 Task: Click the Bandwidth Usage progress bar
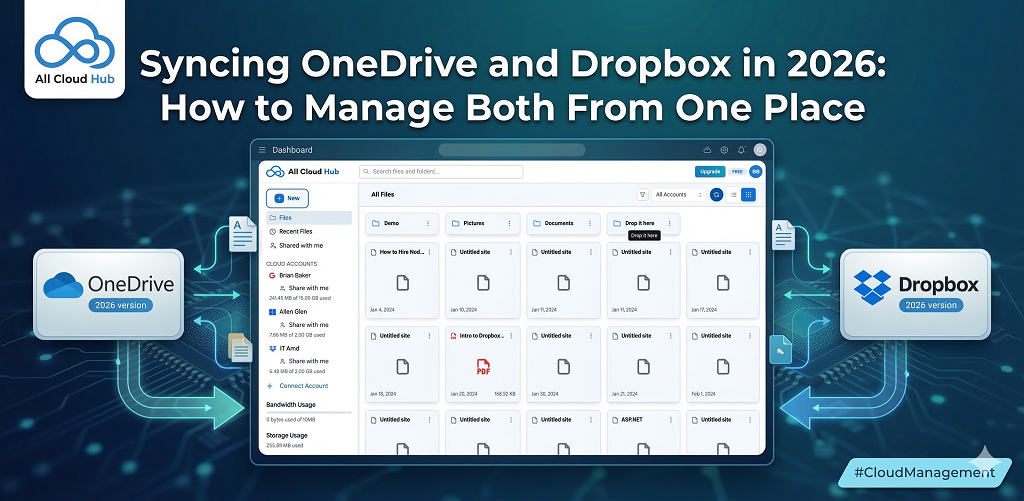coord(309,412)
